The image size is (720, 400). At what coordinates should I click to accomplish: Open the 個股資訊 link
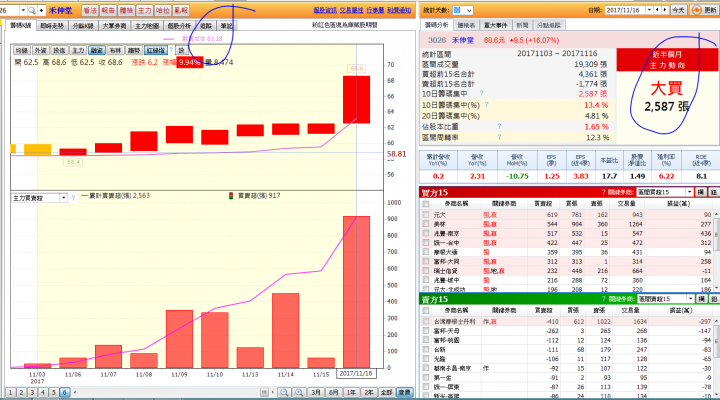click(x=325, y=10)
